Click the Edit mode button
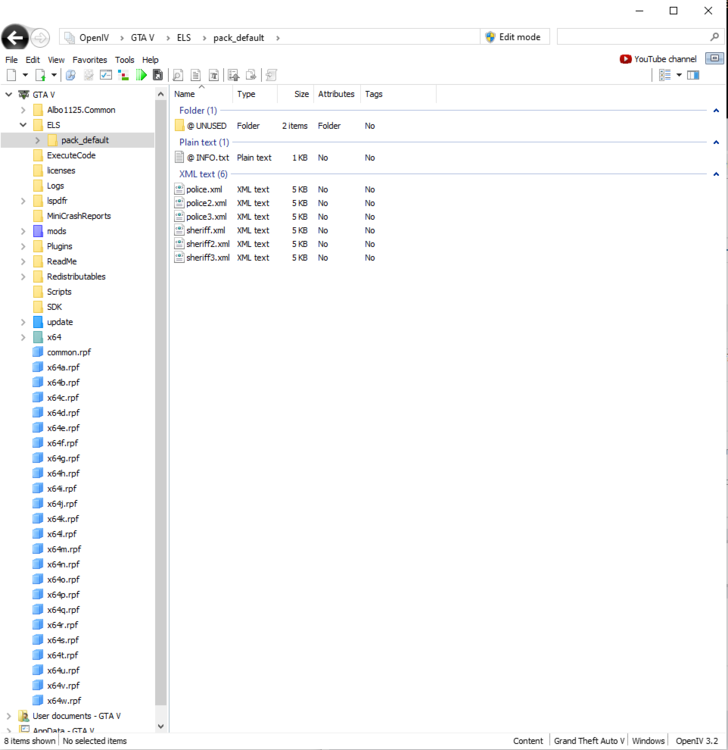The image size is (728, 750). point(513,37)
